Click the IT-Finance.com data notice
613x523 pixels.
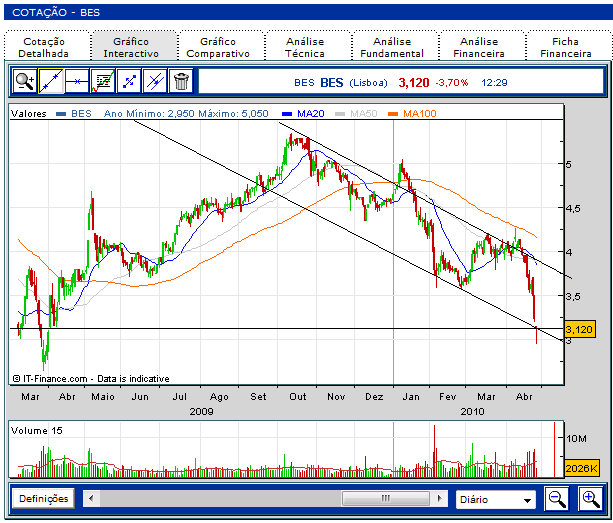point(91,379)
